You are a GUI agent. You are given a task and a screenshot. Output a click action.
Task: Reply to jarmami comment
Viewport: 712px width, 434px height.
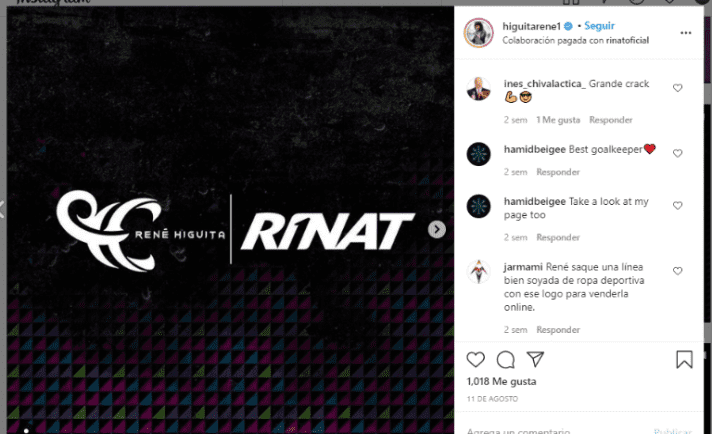click(558, 330)
